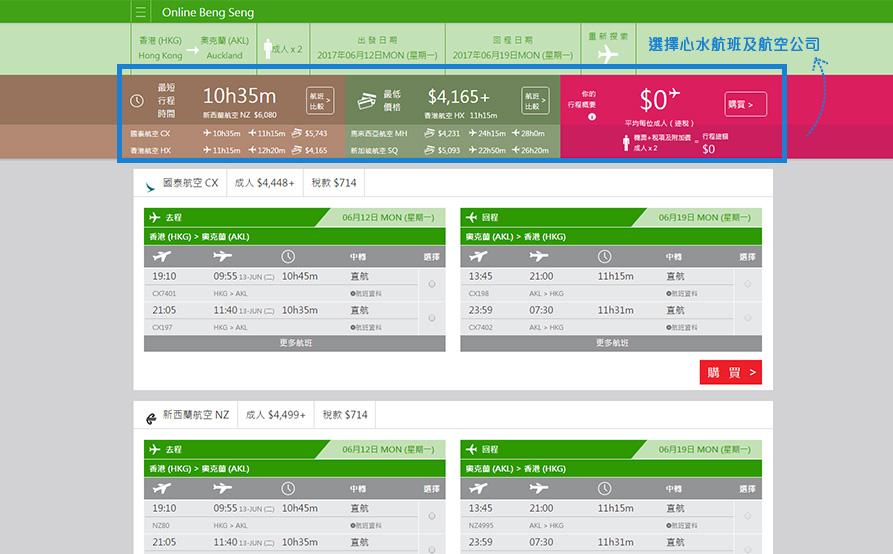Click the person icon in the pink itinerary panel
This screenshot has width=893, height=554.
pos(626,143)
